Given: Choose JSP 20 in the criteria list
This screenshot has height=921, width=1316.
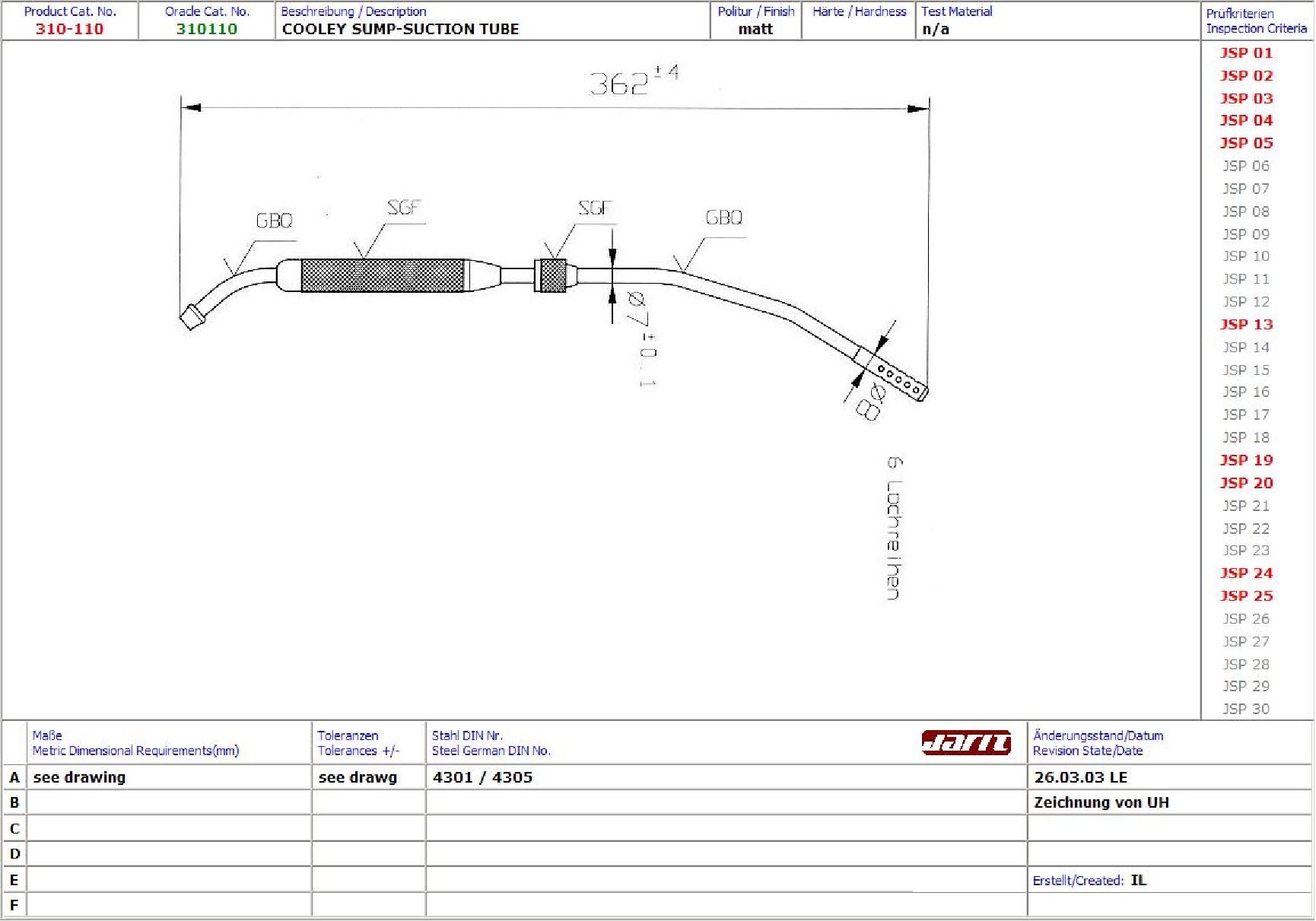Looking at the screenshot, I should click(x=1245, y=483).
